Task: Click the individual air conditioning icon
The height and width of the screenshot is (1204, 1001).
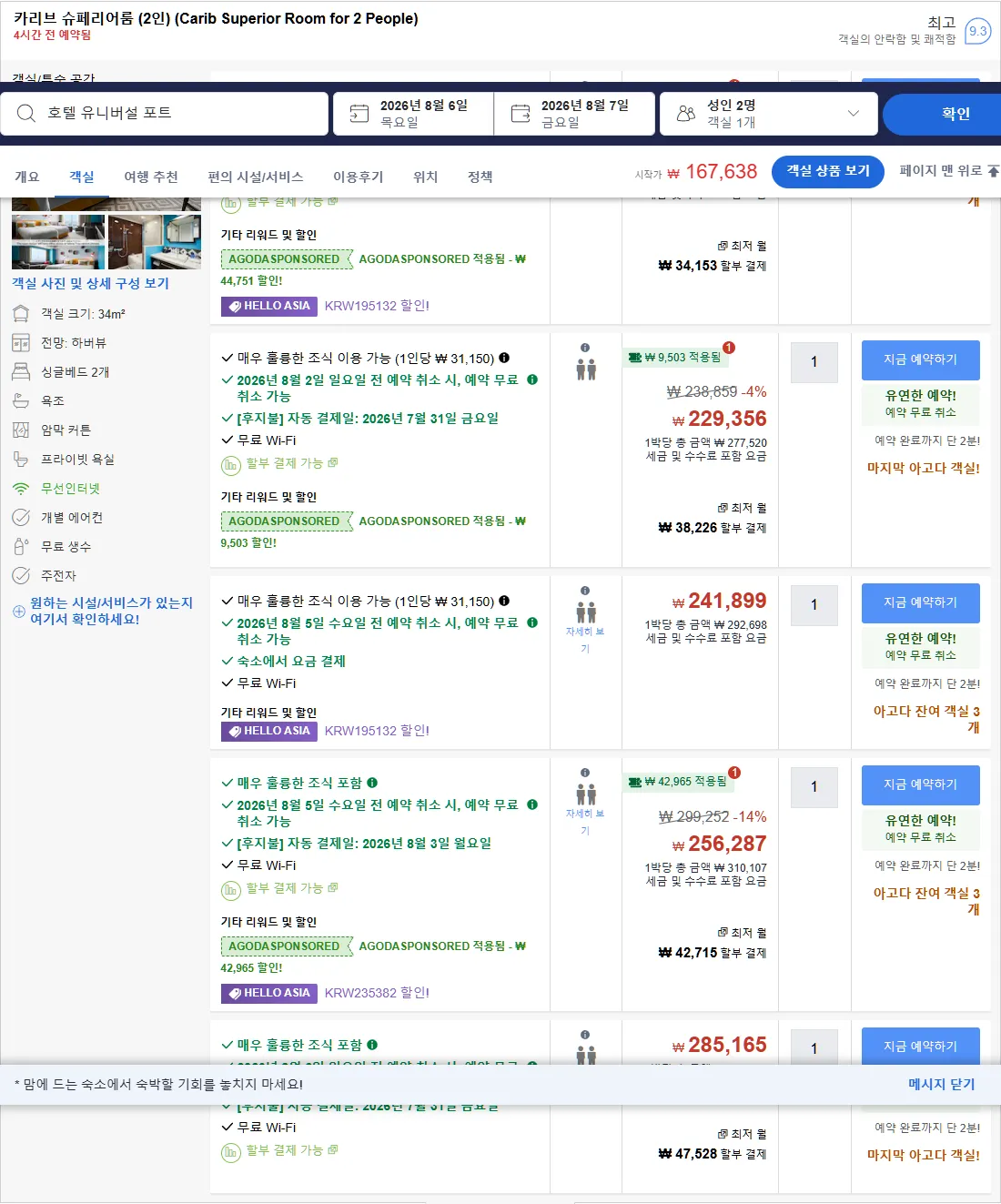Action: coord(21,518)
